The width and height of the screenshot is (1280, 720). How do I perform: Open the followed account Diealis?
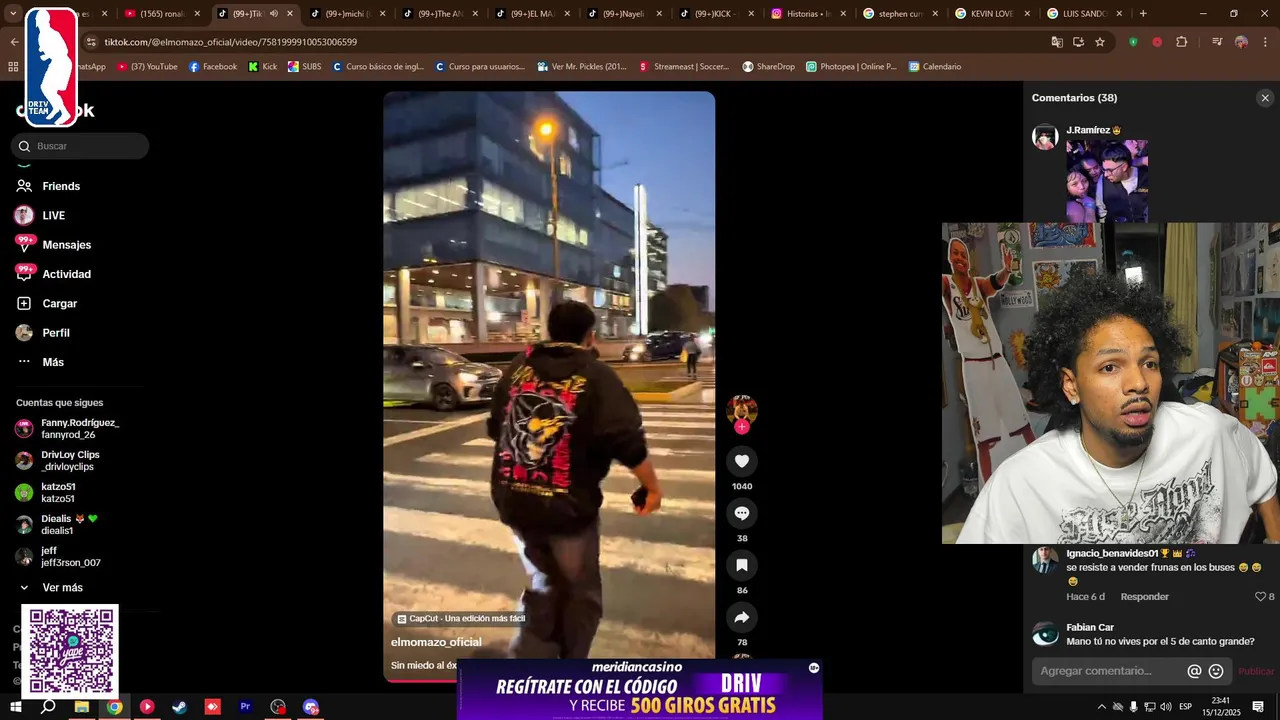click(x=57, y=525)
